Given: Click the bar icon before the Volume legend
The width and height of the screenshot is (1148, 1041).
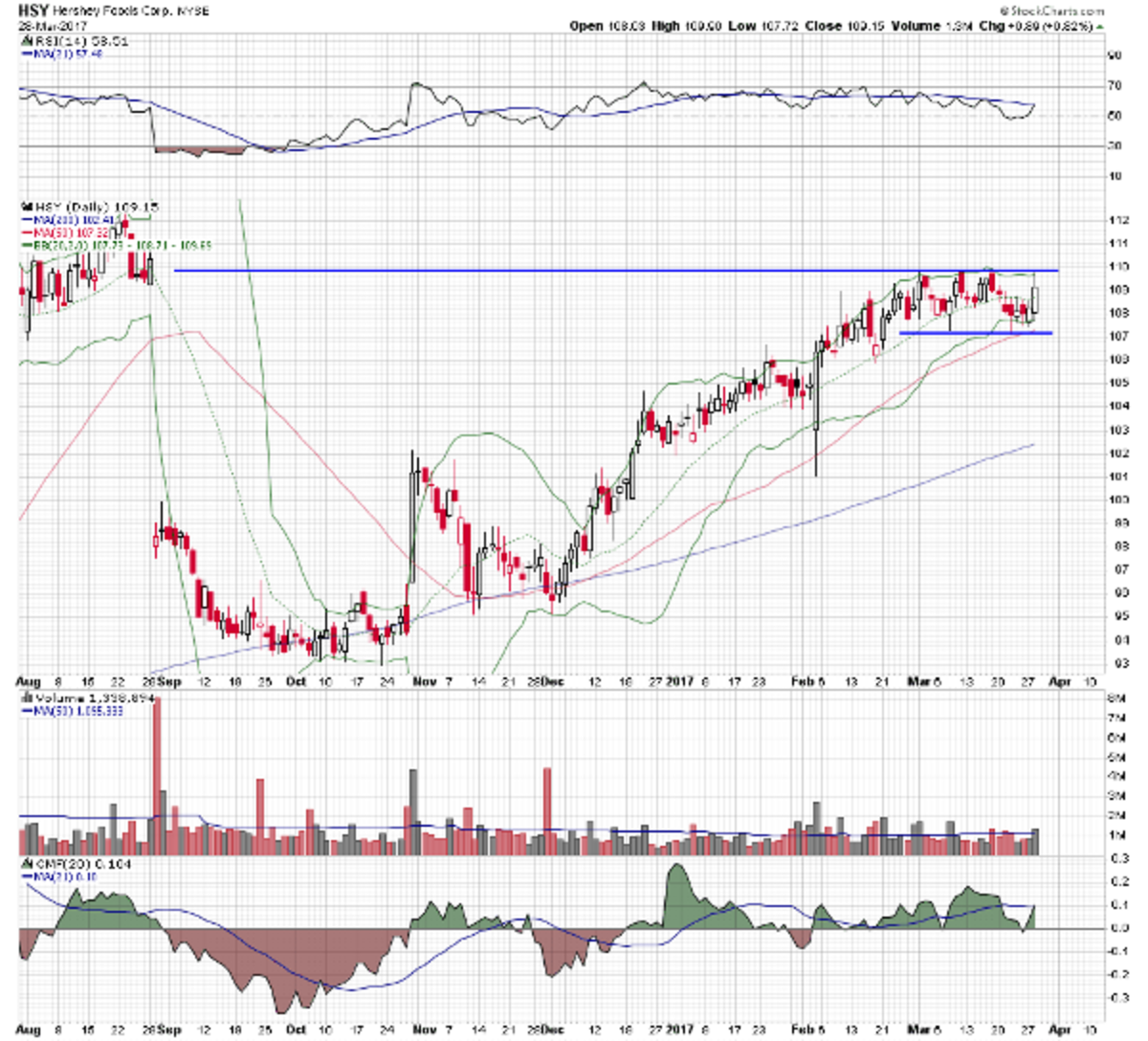Looking at the screenshot, I should pyautogui.click(x=27, y=699).
